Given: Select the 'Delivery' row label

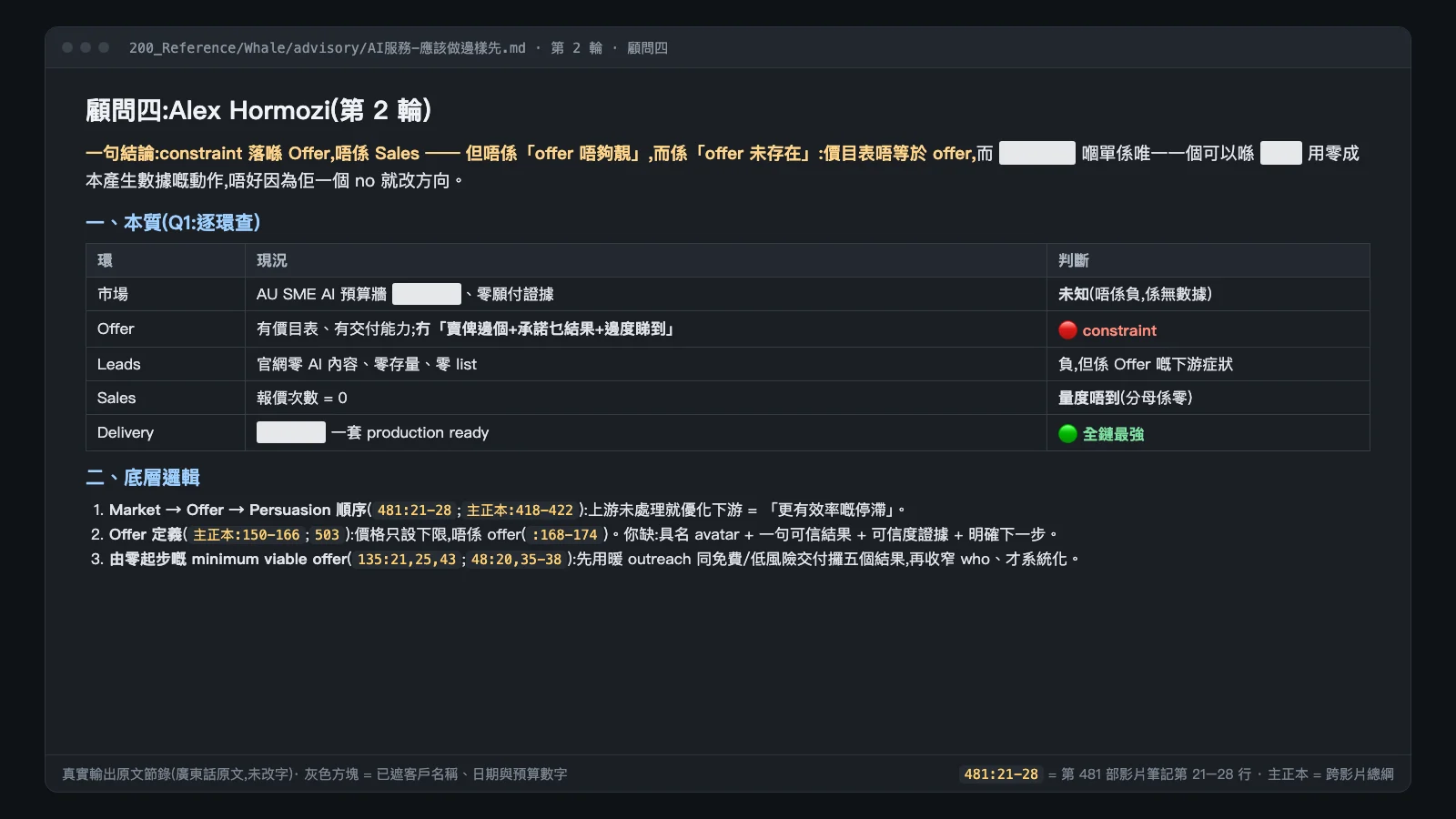Looking at the screenshot, I should [126, 432].
